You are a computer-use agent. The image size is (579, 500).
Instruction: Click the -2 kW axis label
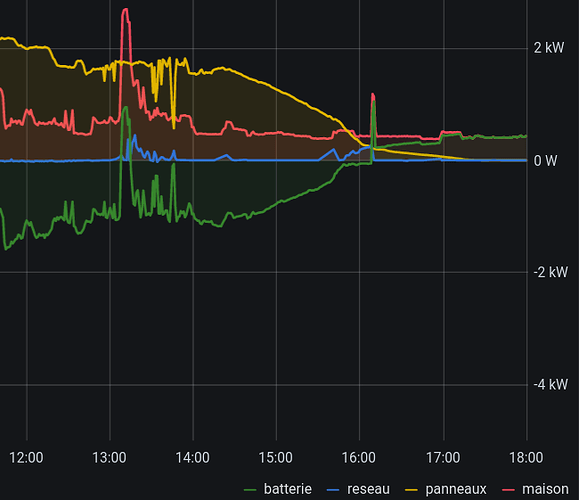551,272
